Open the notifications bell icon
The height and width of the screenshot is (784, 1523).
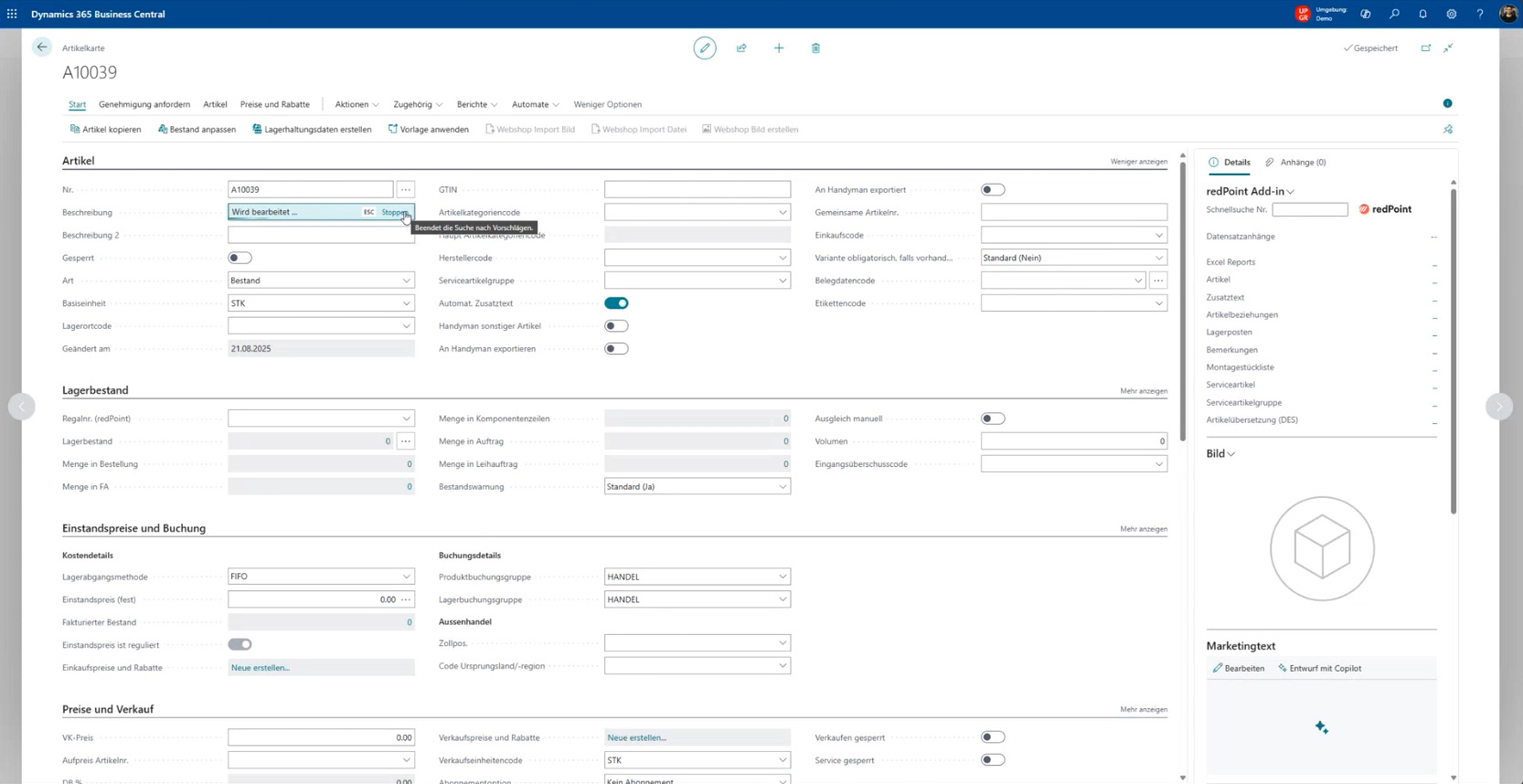tap(1422, 14)
